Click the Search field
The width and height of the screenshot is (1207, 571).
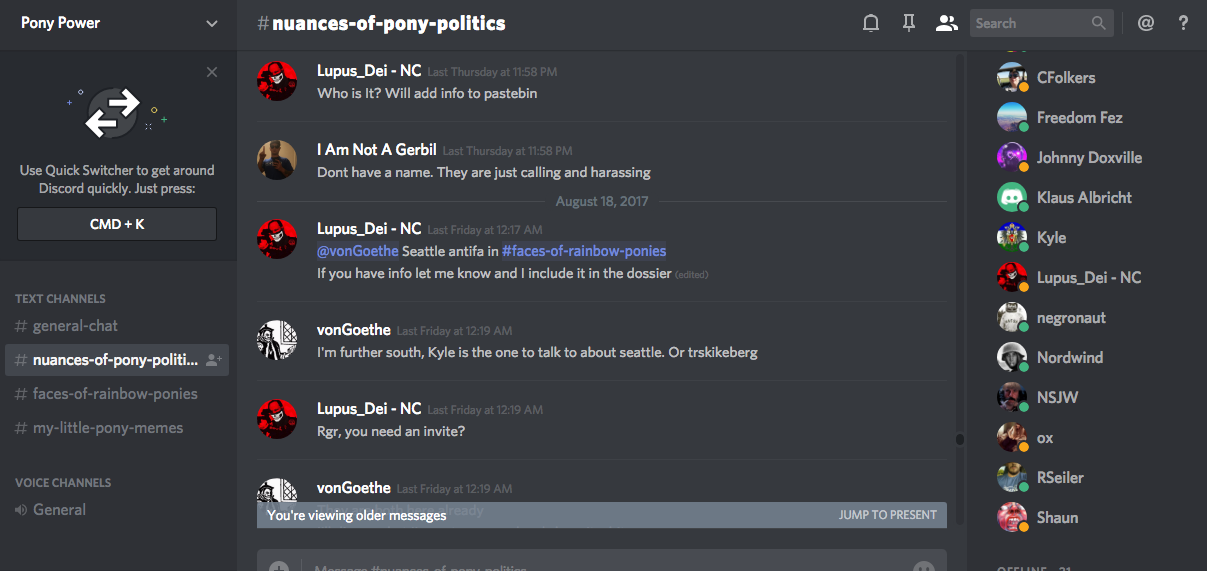[1030, 23]
